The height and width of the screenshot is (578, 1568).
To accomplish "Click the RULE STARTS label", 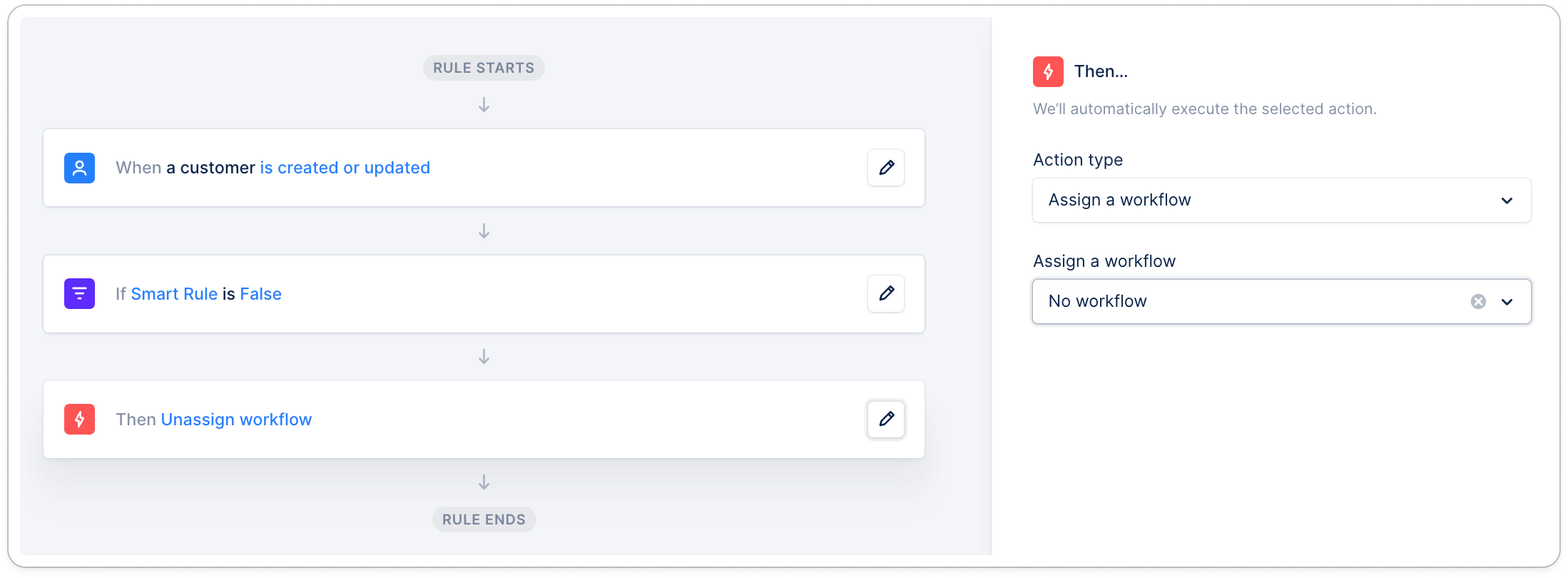I will coord(484,68).
